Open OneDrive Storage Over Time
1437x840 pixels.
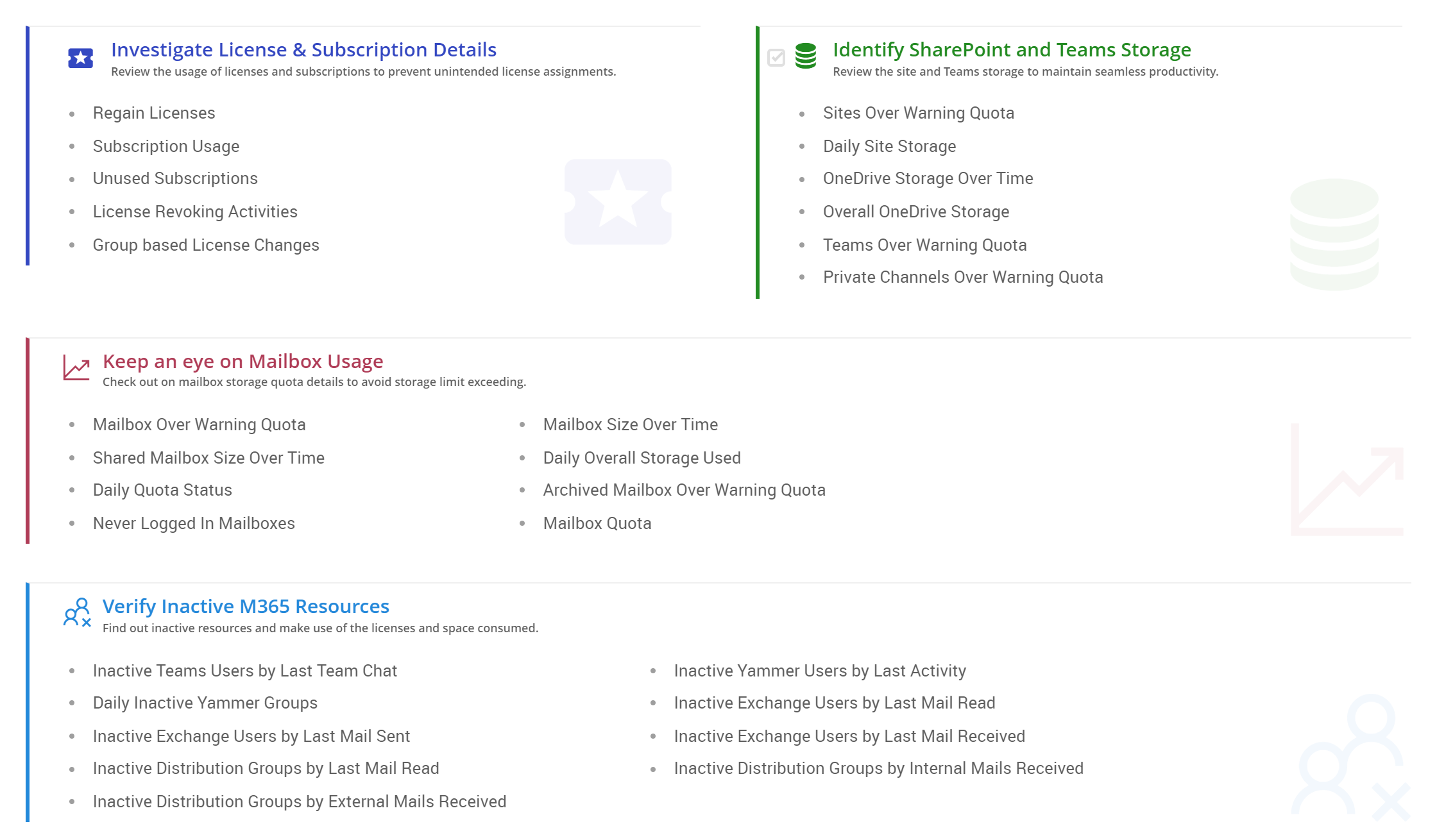point(928,178)
